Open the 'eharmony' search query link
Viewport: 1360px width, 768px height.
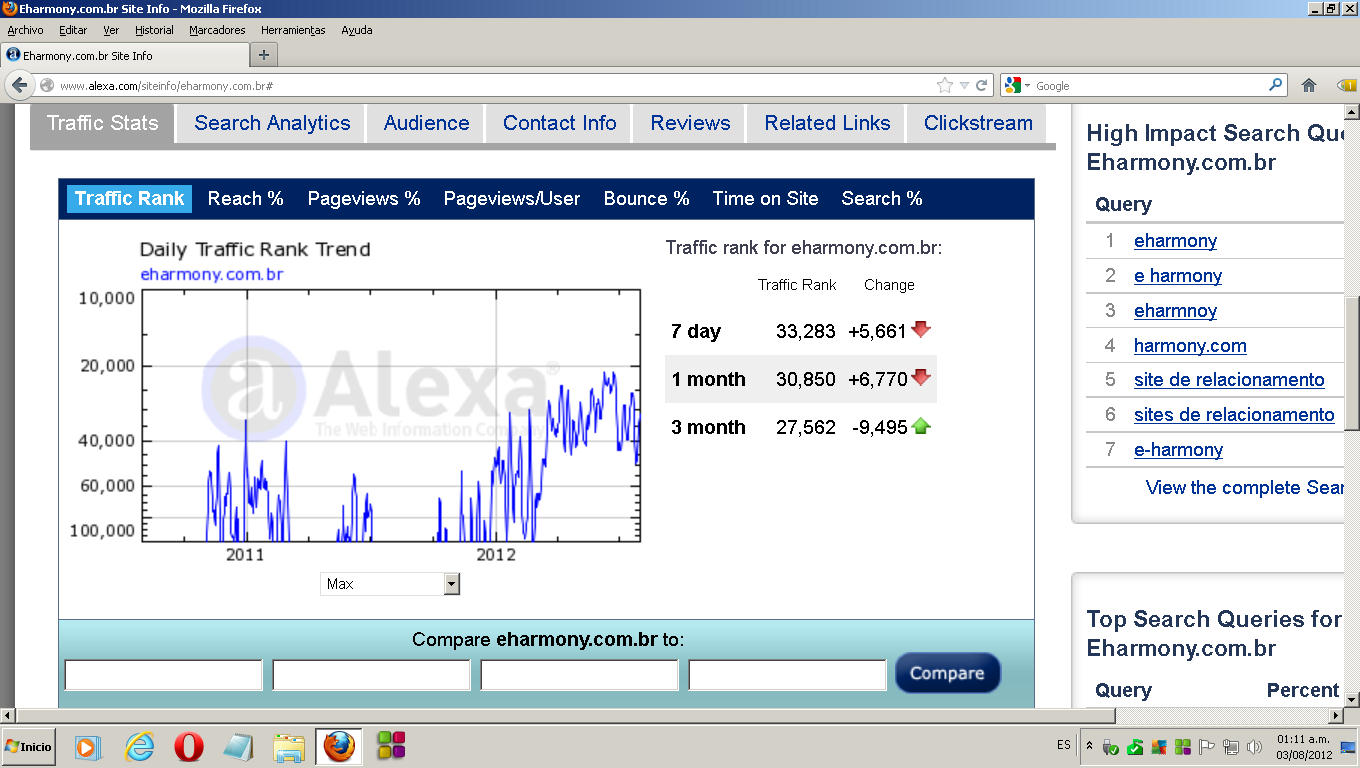pyautogui.click(x=1175, y=241)
